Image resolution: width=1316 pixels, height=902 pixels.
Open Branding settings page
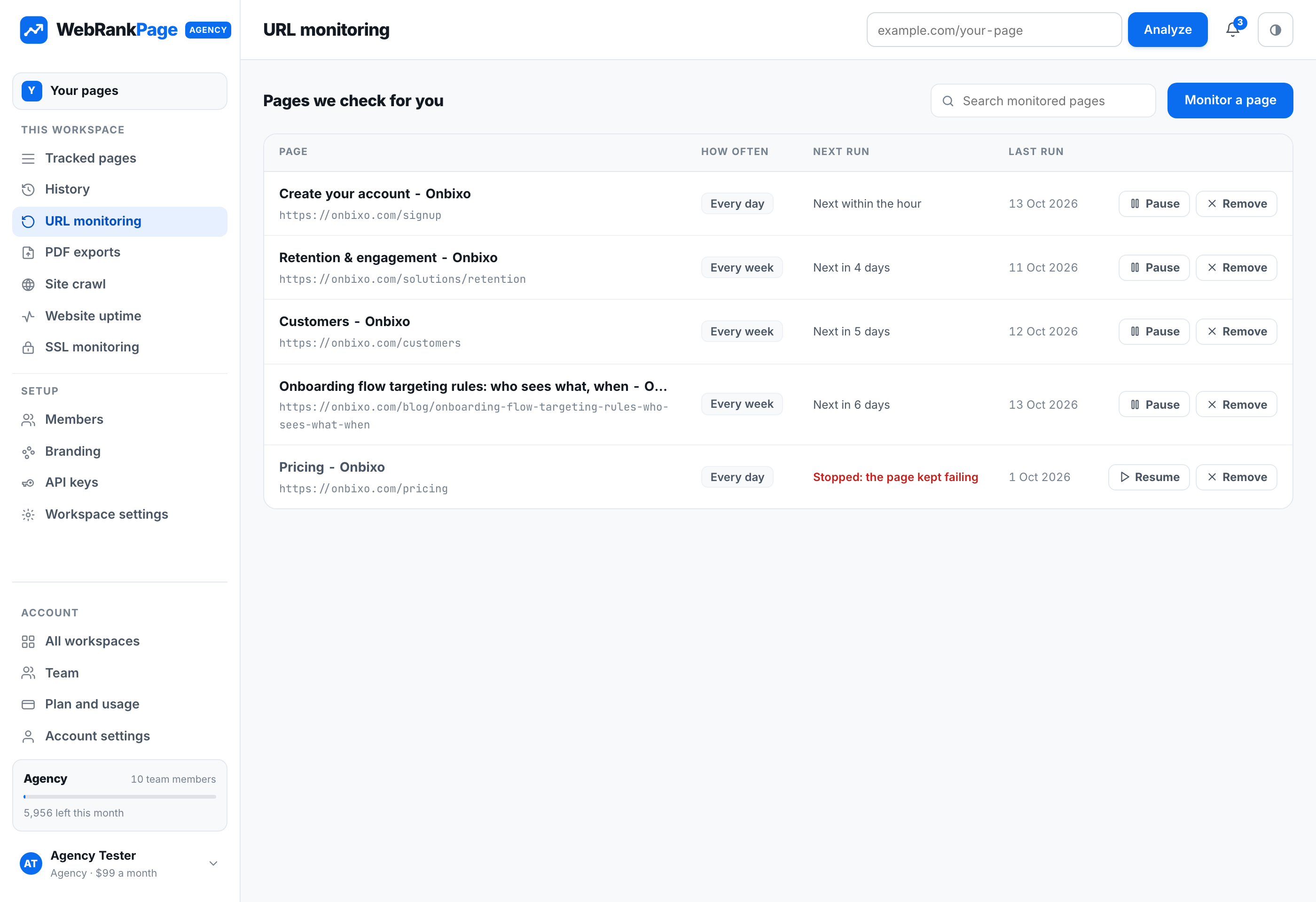[x=119, y=451]
